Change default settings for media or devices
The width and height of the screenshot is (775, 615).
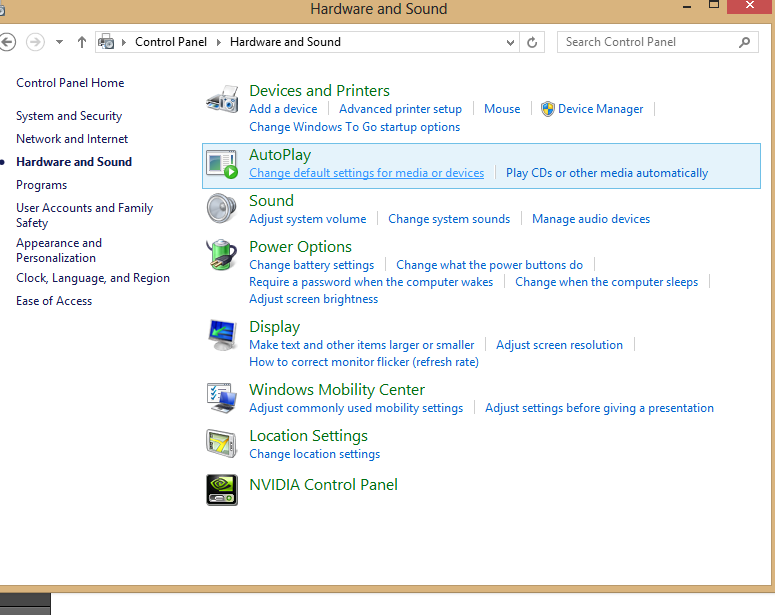[366, 173]
